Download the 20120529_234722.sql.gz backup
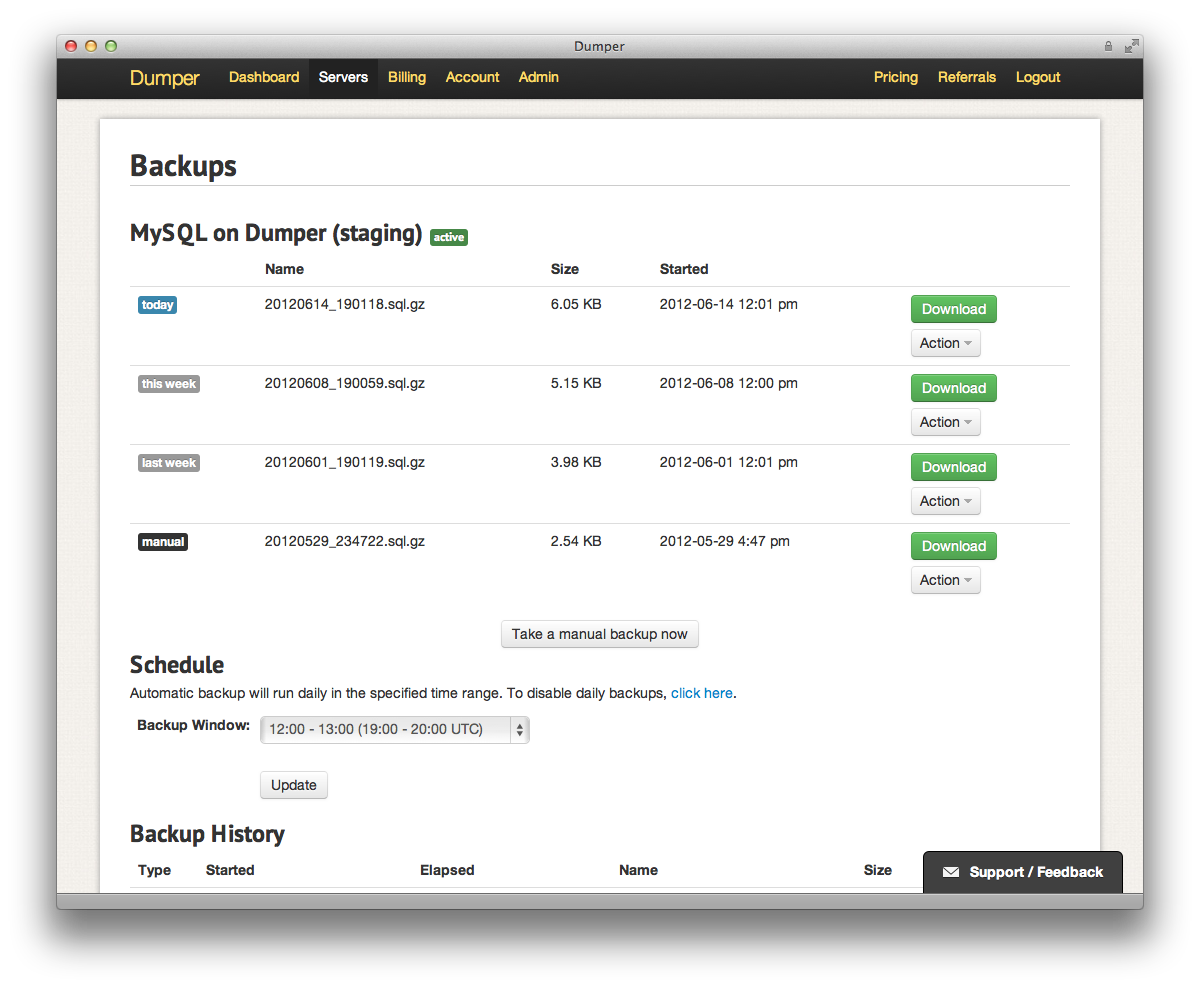The width and height of the screenshot is (1200, 988). tap(954, 546)
